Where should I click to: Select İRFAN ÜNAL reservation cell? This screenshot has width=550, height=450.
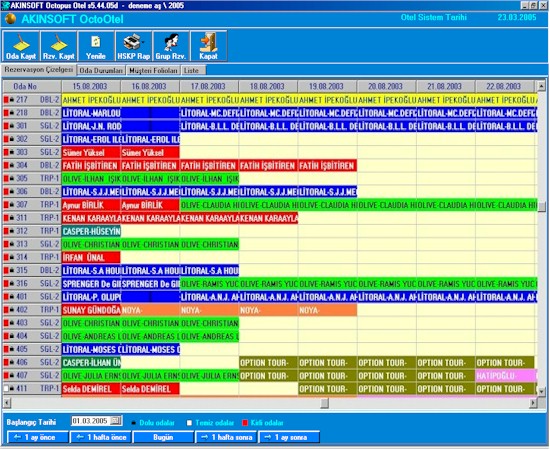coord(91,257)
